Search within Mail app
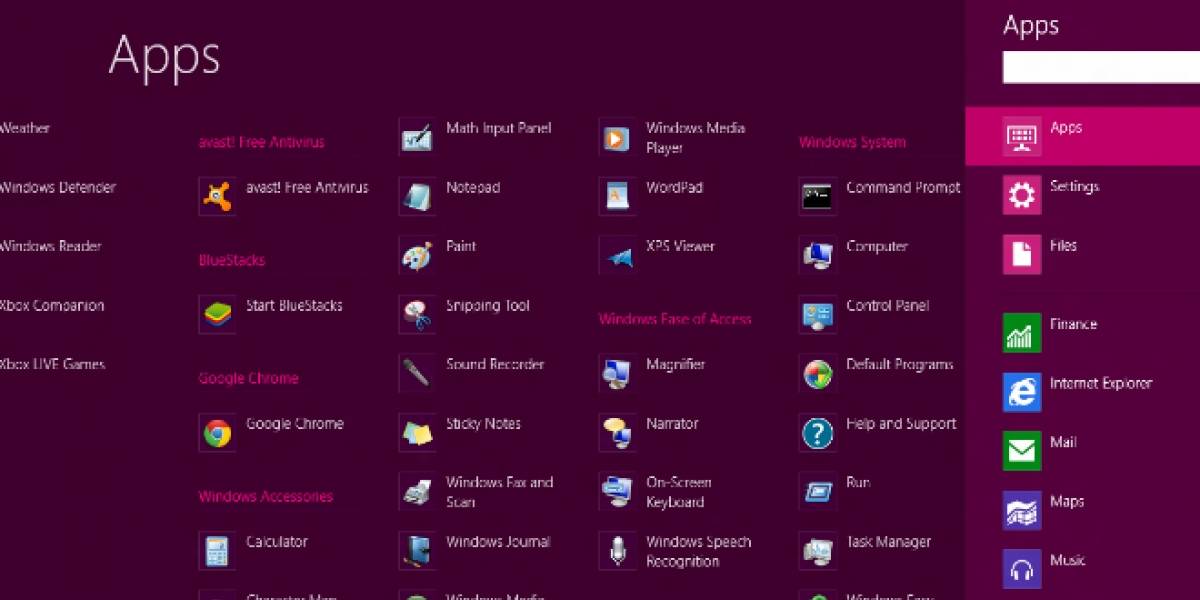This screenshot has width=1200, height=600. (1083, 451)
